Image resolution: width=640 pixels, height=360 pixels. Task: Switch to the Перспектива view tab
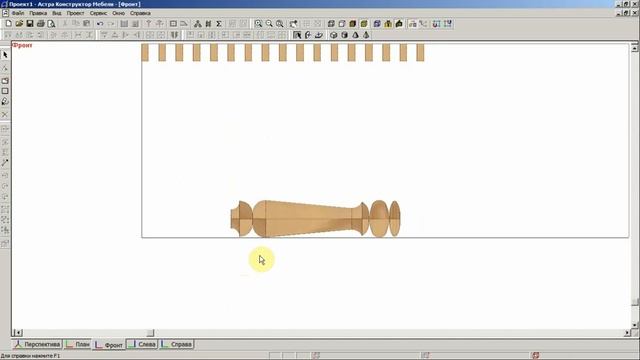37,344
